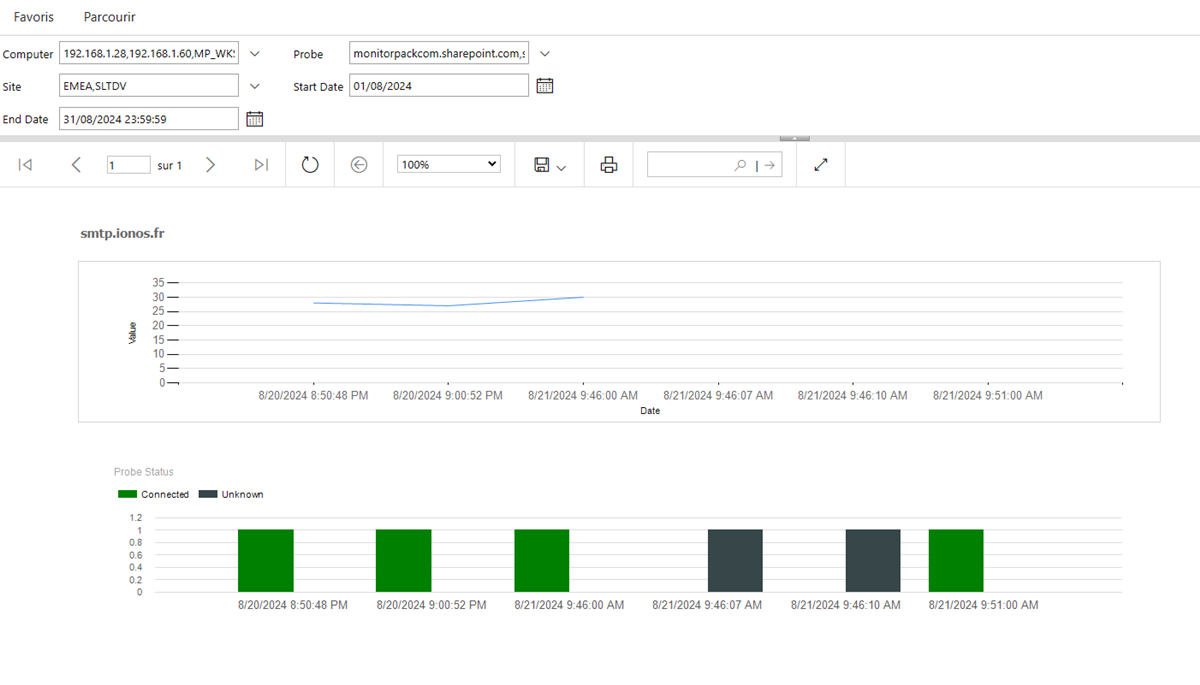Navigate back to parent report

click(359, 165)
